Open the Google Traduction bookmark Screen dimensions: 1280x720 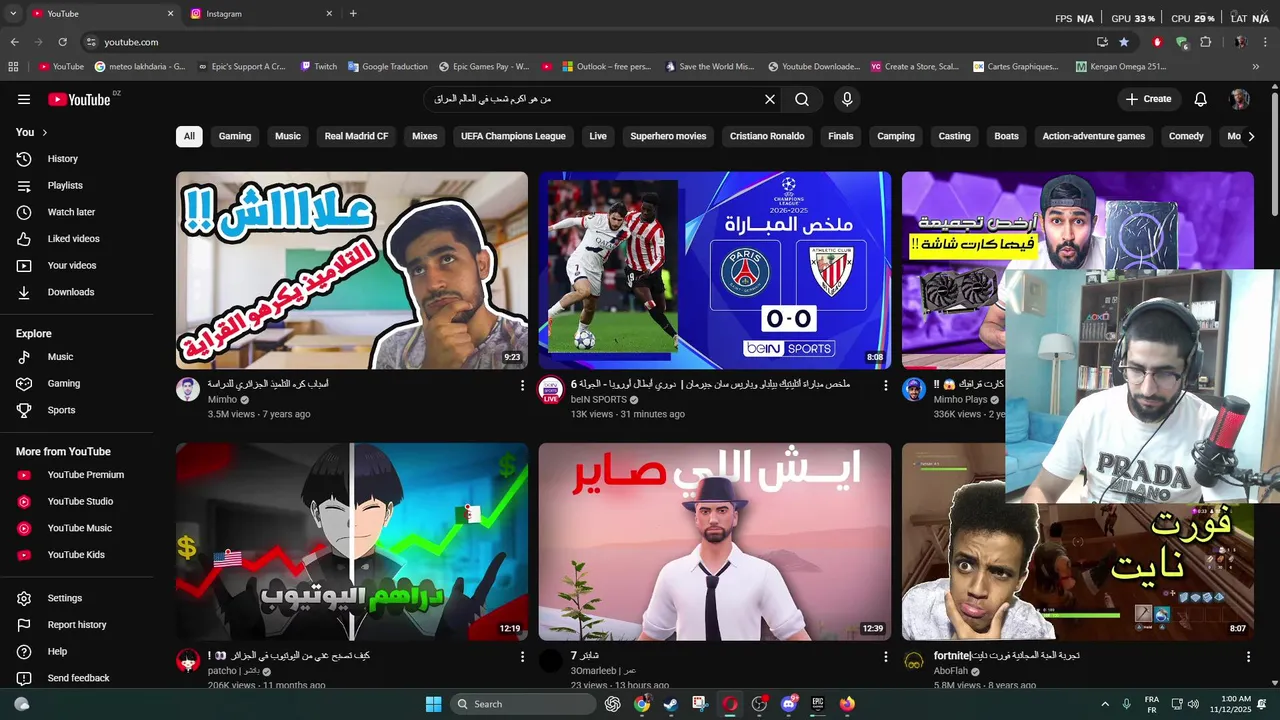pyautogui.click(x=388, y=67)
